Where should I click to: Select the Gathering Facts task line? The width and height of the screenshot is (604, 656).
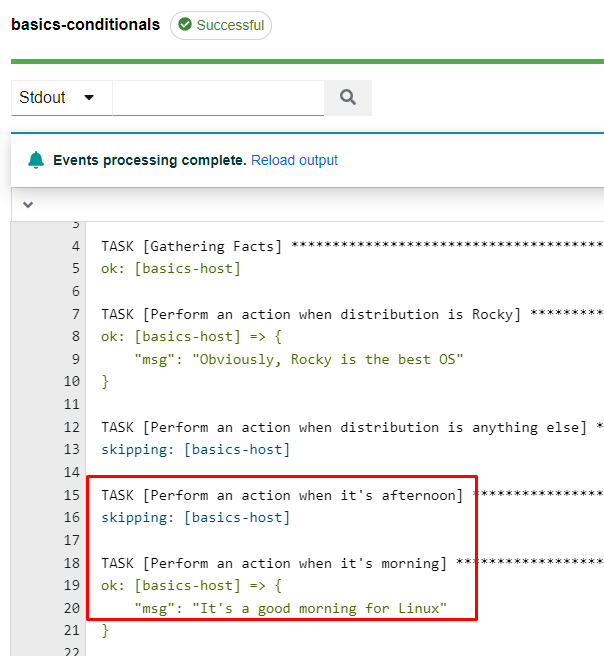192,246
